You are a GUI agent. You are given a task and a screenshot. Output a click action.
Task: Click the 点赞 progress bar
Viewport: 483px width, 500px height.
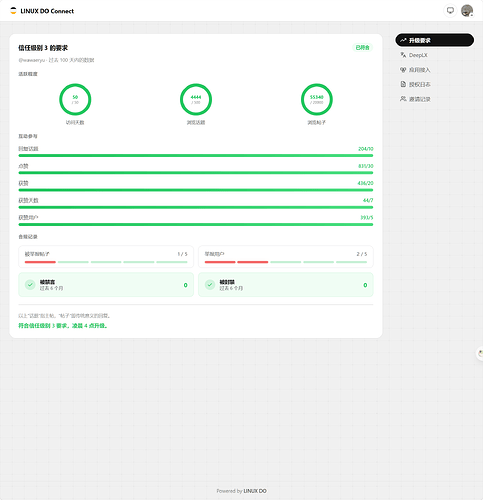(196, 173)
